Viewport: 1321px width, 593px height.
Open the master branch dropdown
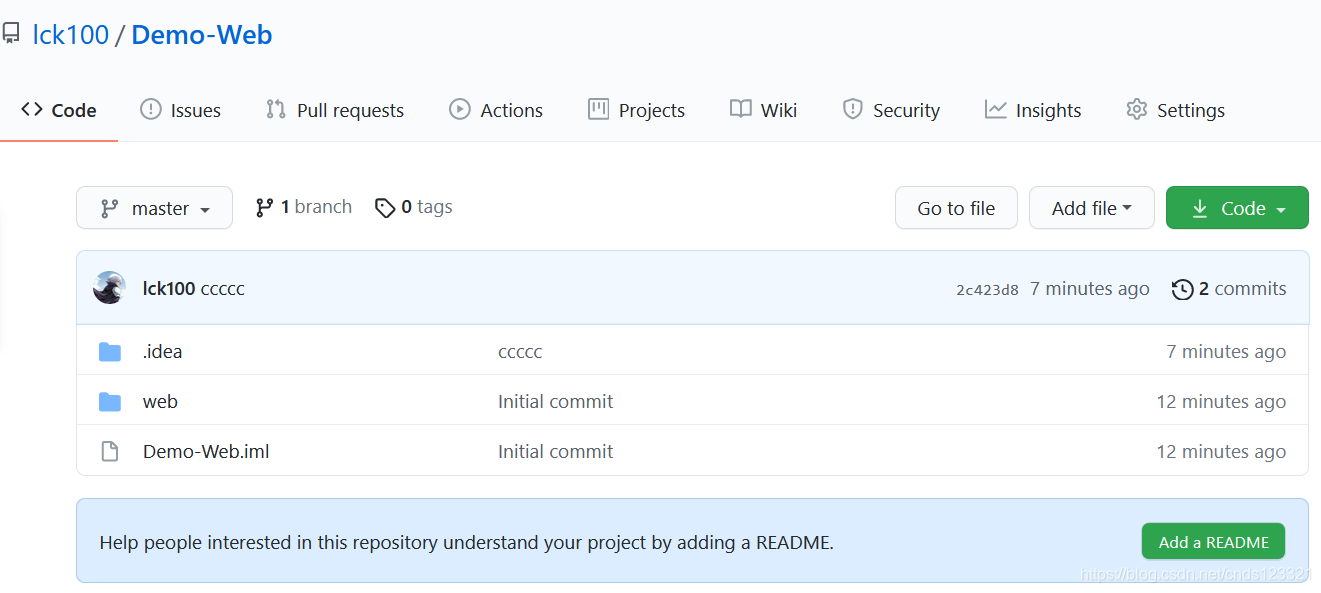click(x=154, y=208)
